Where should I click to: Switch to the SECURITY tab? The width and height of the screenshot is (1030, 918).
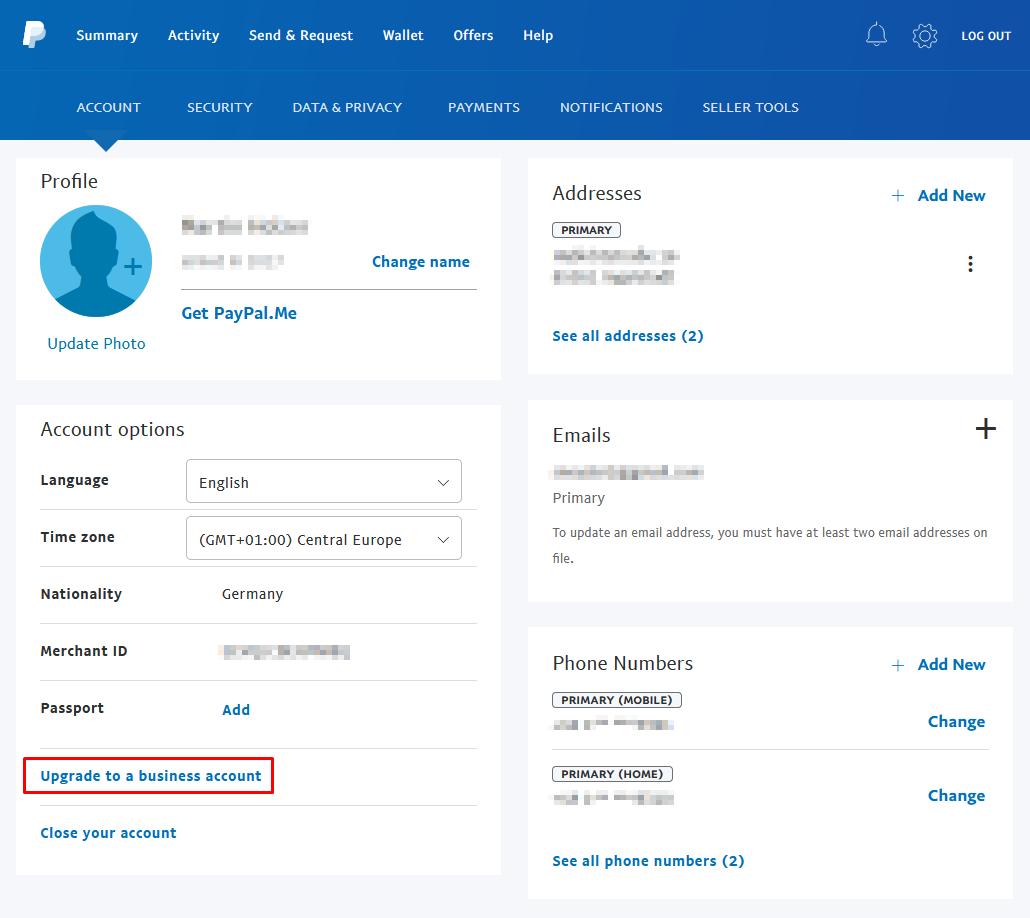click(x=219, y=107)
